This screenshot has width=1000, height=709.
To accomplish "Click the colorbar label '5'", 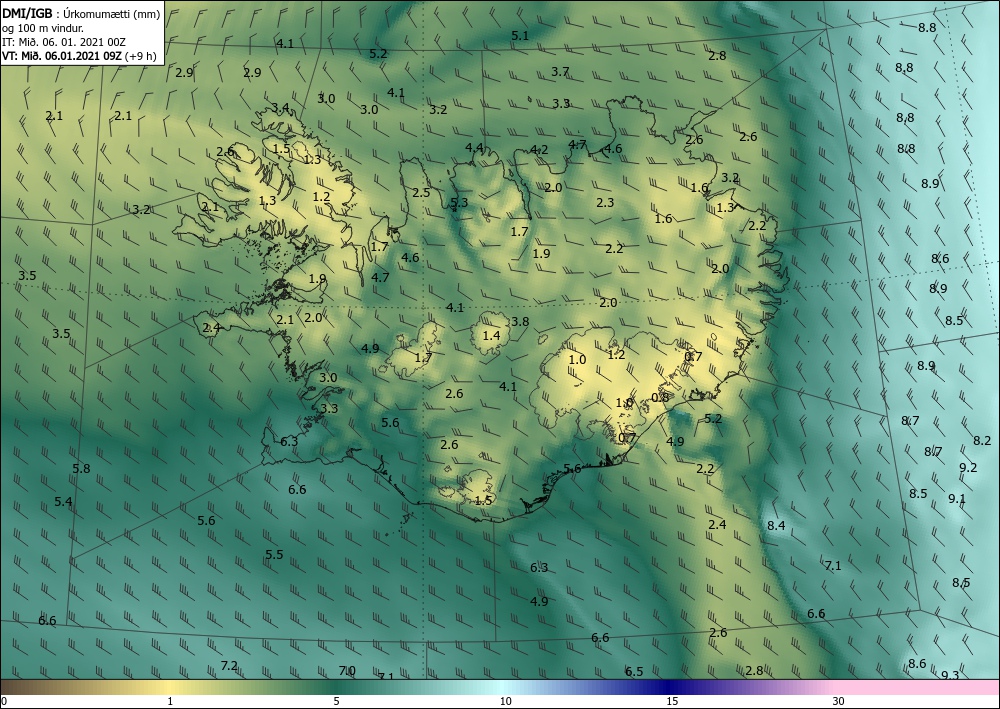I will 336,701.
